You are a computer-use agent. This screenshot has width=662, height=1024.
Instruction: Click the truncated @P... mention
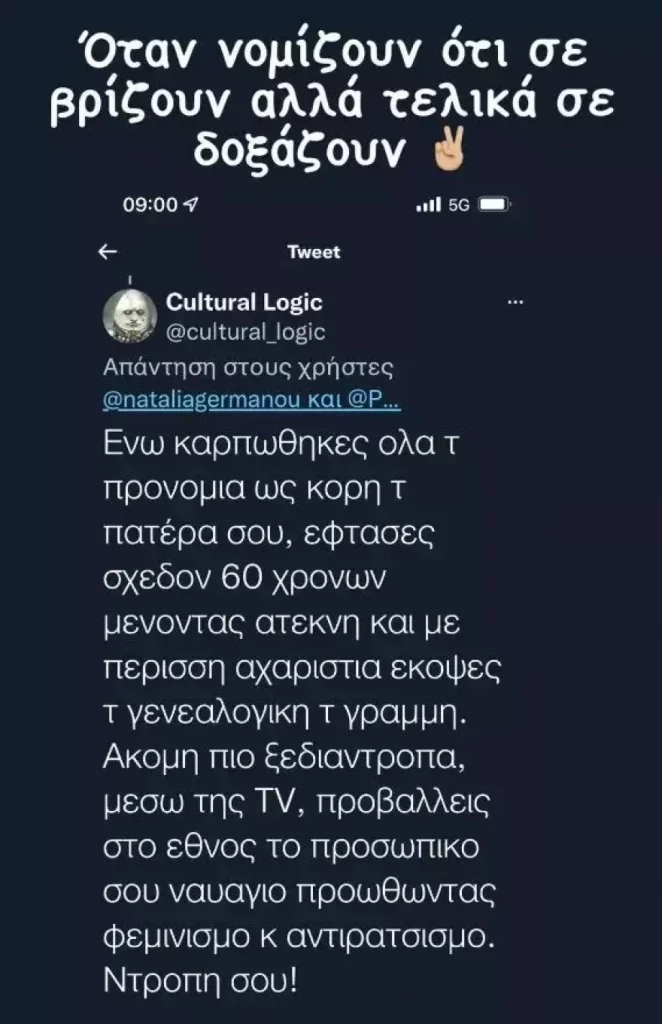tap(374, 399)
